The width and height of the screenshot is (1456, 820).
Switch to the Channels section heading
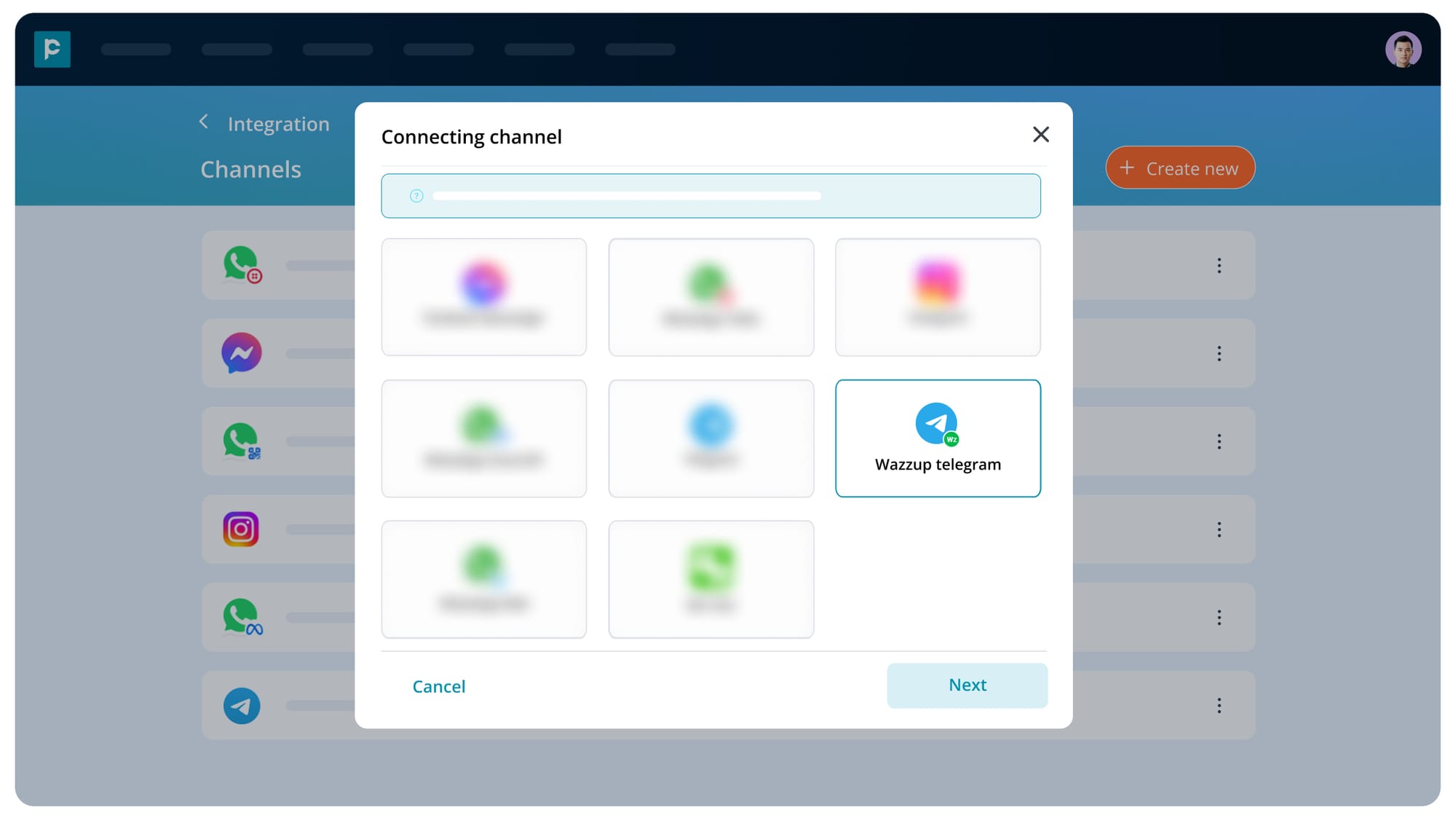[x=250, y=169]
